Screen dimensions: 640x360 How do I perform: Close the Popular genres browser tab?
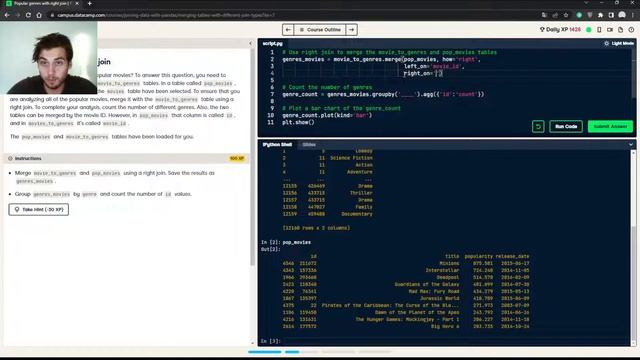coord(77,3)
